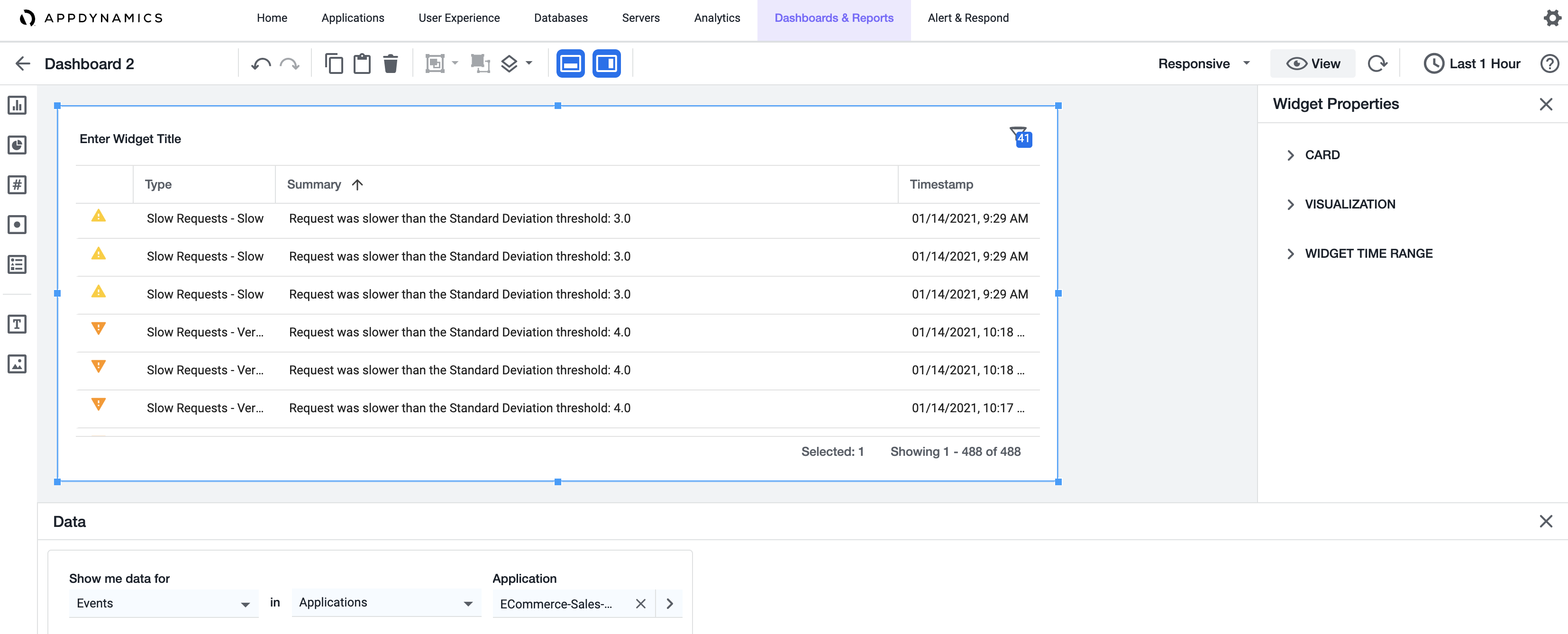Click first 9:29 AM warning triangle icon

click(98, 216)
